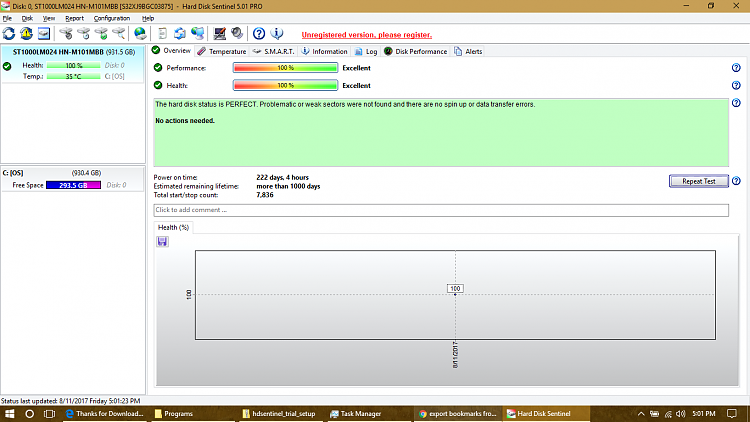Click the speaker sound toolbar icon
Screen dimensions: 750x422
(237, 33)
